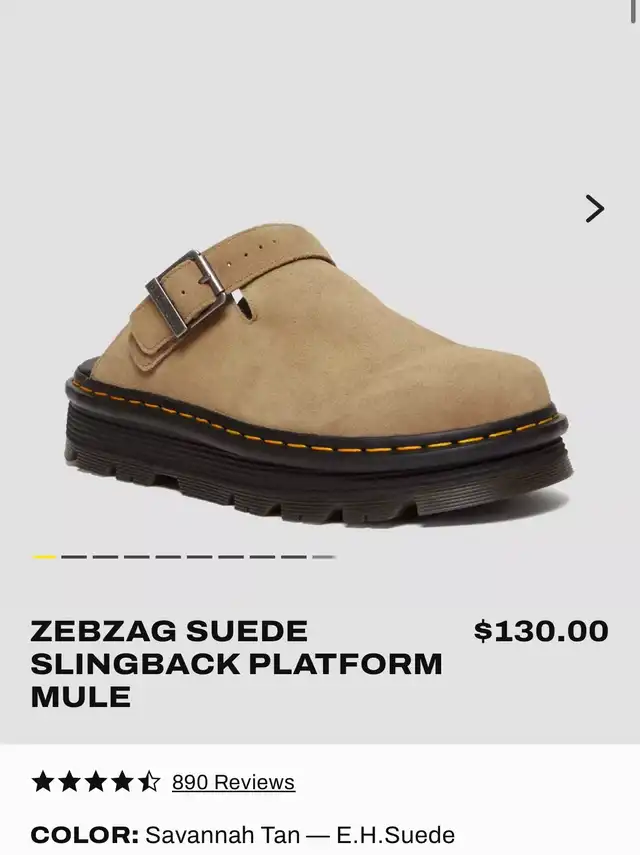Select the yellow first carousel indicator dash
Image resolution: width=640 pixels, height=855 pixels.
pyautogui.click(x=44, y=557)
